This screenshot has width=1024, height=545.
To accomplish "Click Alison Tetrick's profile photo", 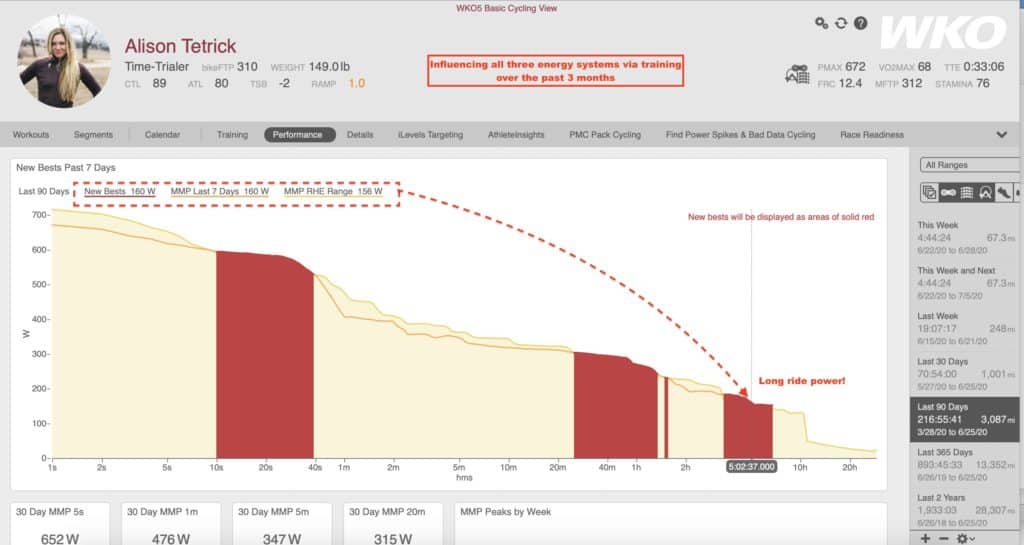I will (x=63, y=61).
